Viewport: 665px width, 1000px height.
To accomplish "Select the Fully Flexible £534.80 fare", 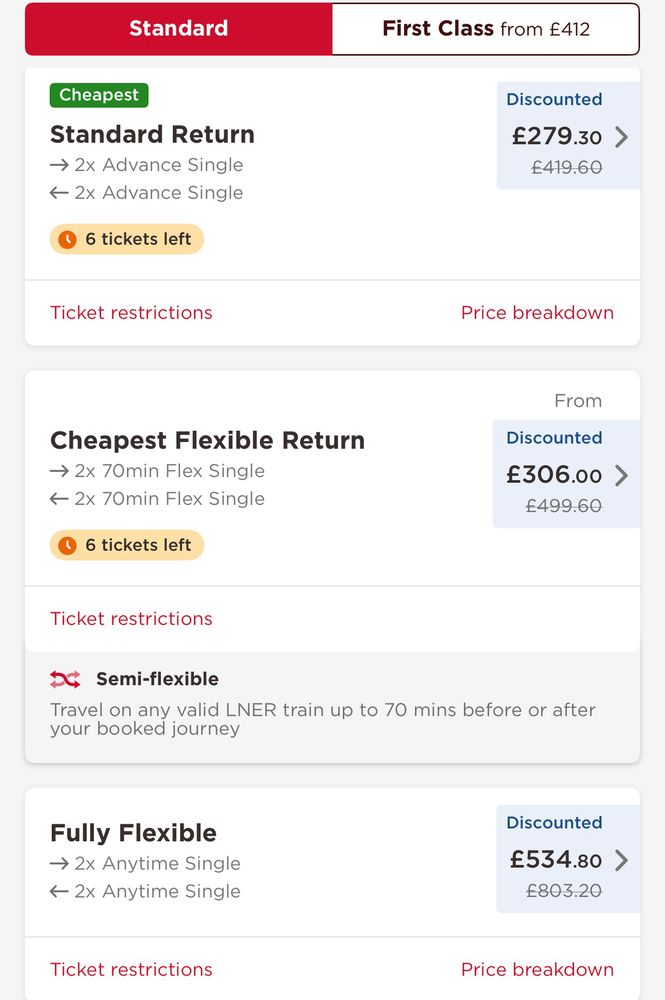I will click(x=568, y=858).
